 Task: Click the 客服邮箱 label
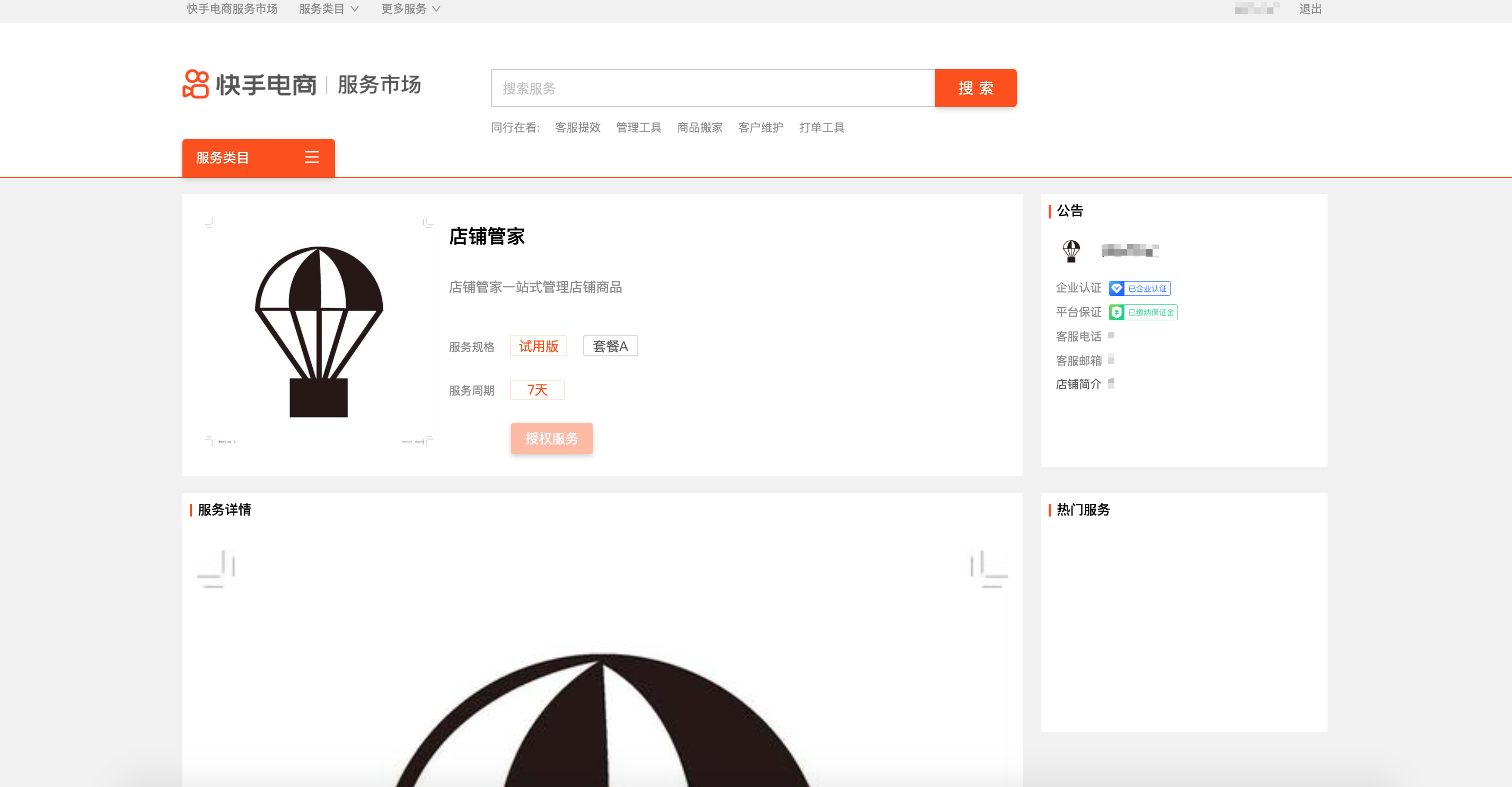pyautogui.click(x=1078, y=361)
